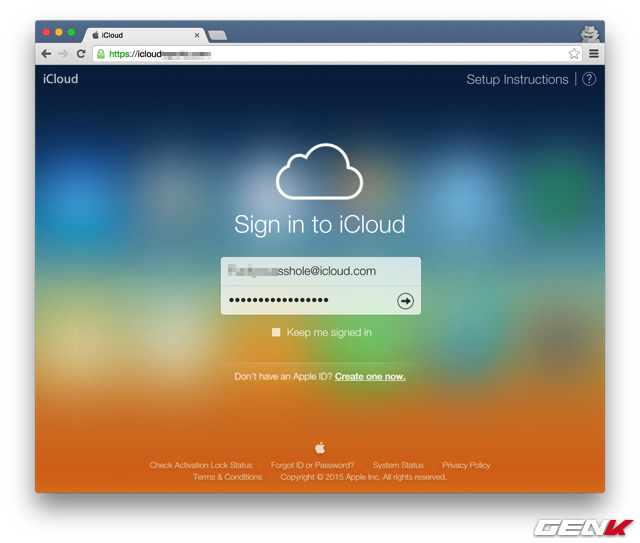The width and height of the screenshot is (640, 543).
Task: Open the Chrome hamburger menu
Action: coord(594,53)
